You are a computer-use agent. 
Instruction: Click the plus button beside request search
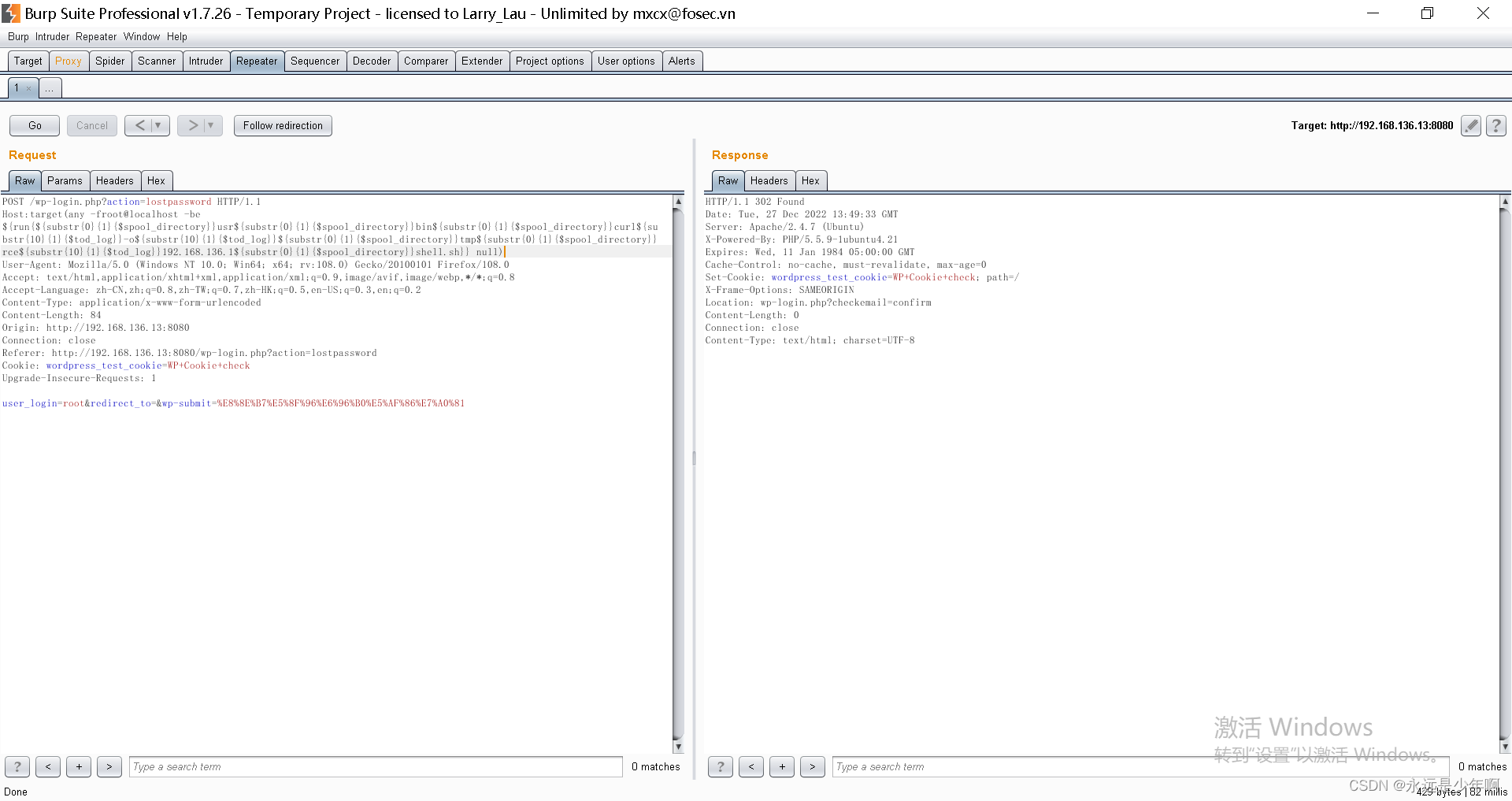[x=79, y=766]
